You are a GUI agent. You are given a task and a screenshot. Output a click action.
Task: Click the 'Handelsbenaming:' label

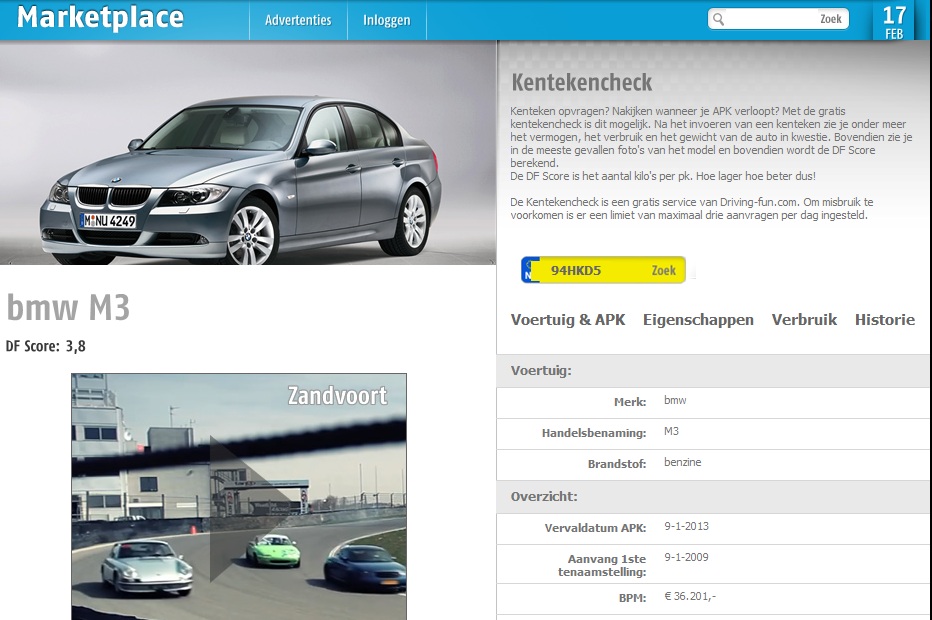click(594, 433)
